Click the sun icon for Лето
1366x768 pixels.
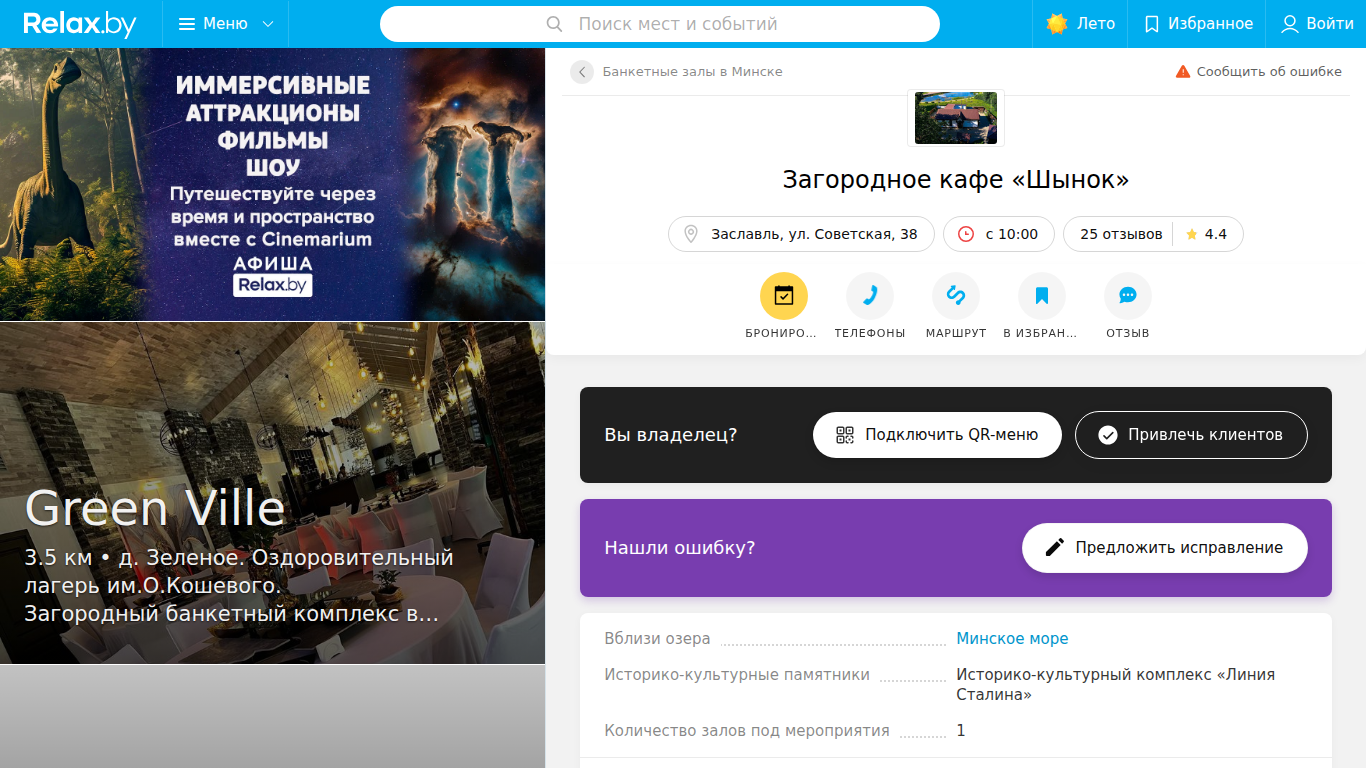click(x=1057, y=24)
